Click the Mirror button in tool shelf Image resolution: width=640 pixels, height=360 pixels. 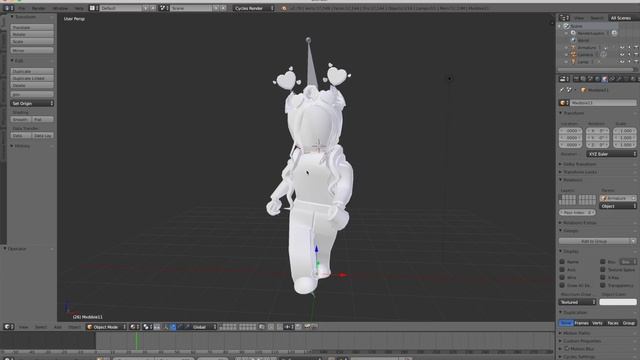pos(32,50)
